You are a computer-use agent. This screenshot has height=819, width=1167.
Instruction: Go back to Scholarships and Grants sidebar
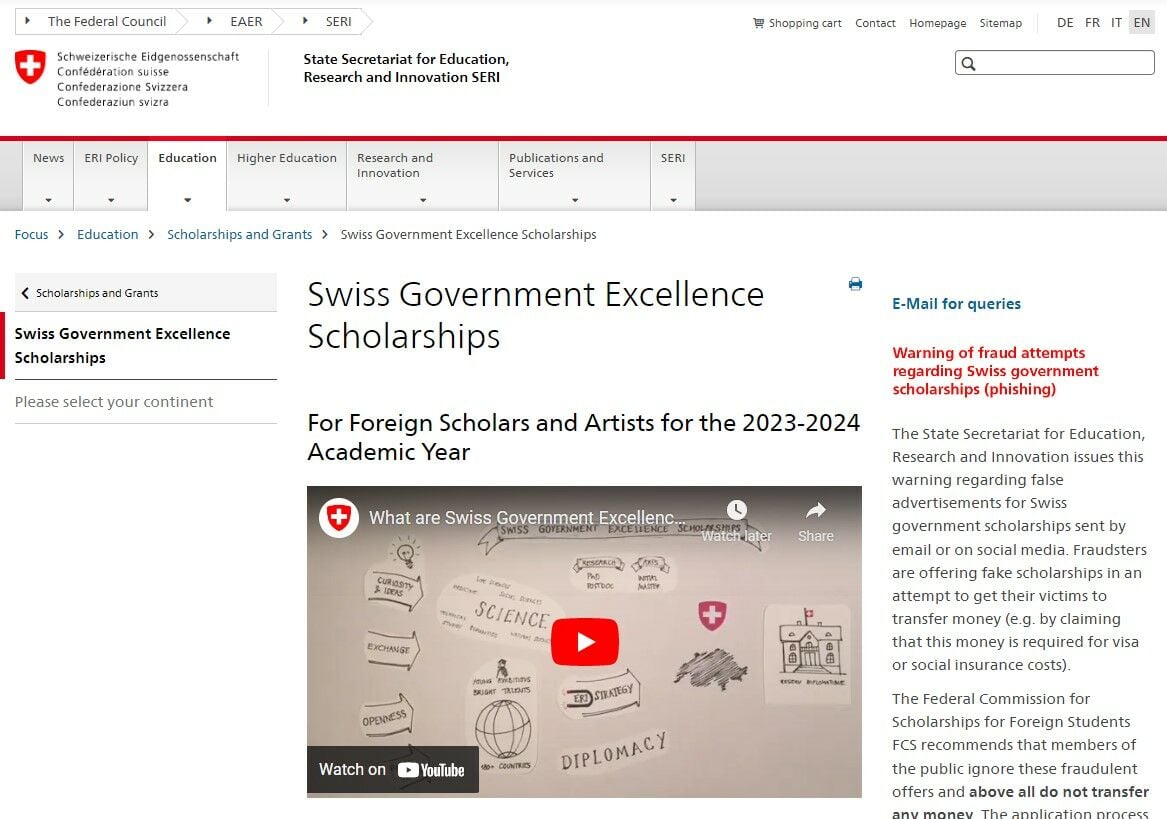pos(146,293)
